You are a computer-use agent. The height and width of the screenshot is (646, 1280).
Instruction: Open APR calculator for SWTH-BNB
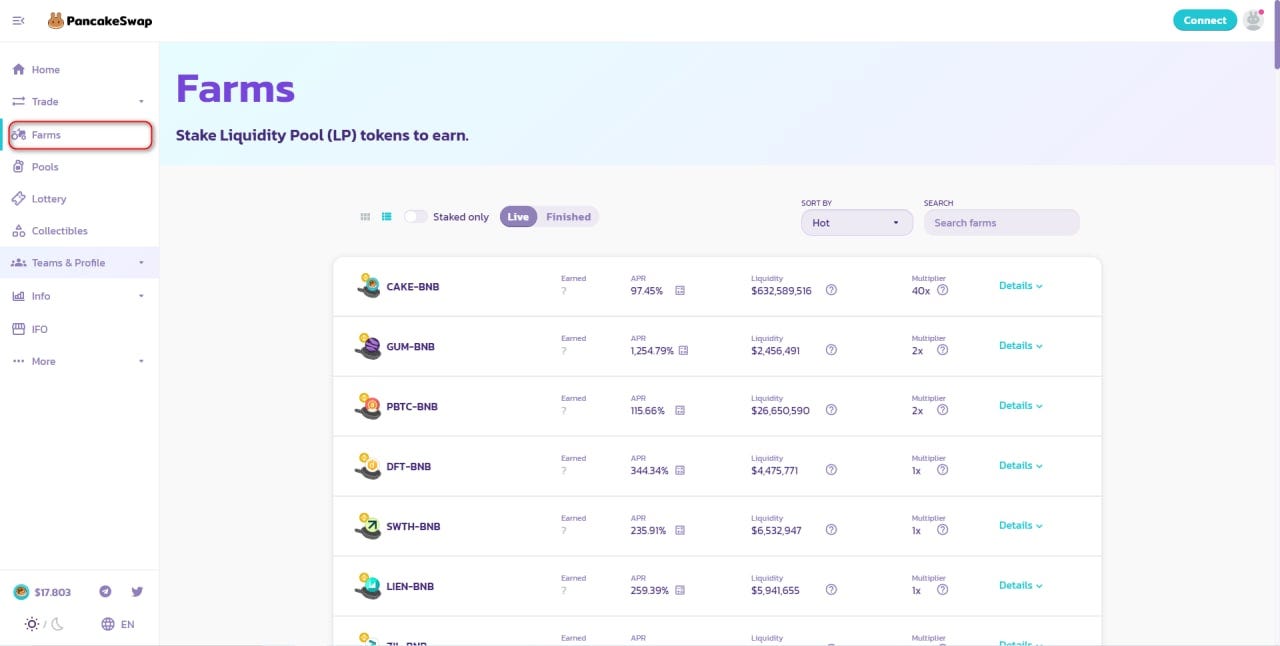point(680,531)
